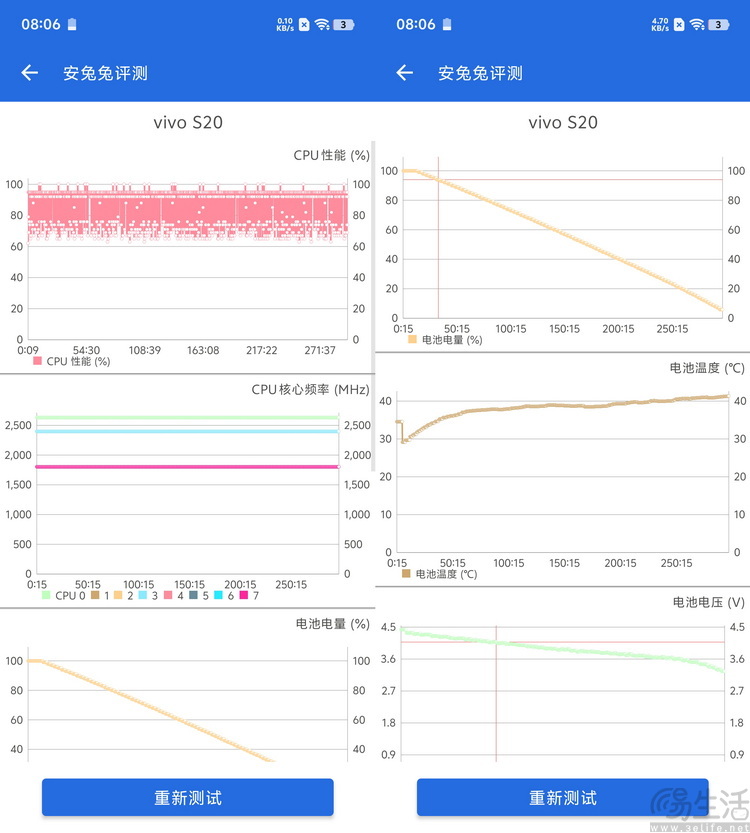Tap the 0:09 time label on CPU chart
The image size is (750, 833).
tap(28, 350)
